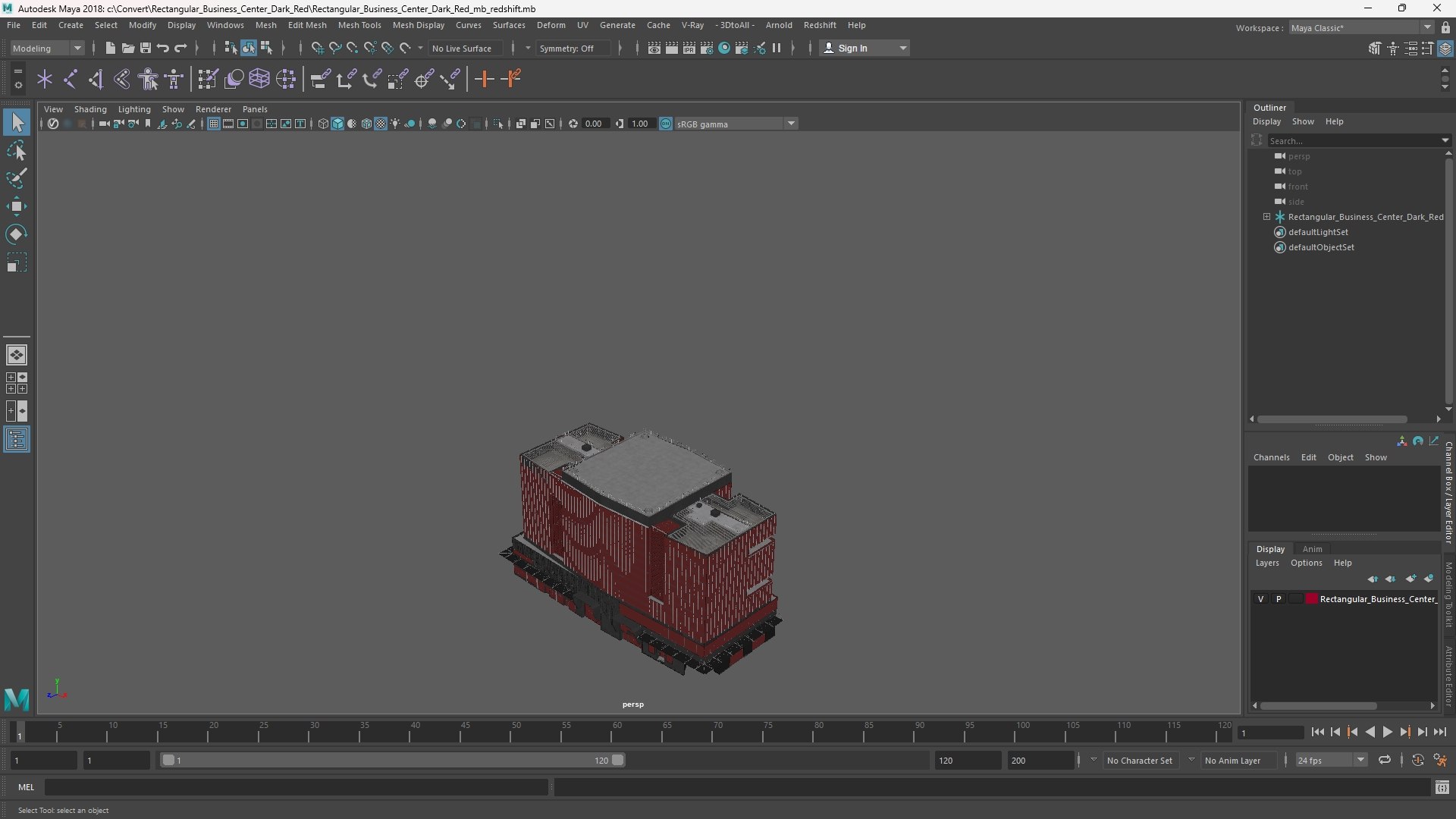This screenshot has height=819, width=1456.
Task: Click the Save Scene icon
Action: [x=145, y=48]
